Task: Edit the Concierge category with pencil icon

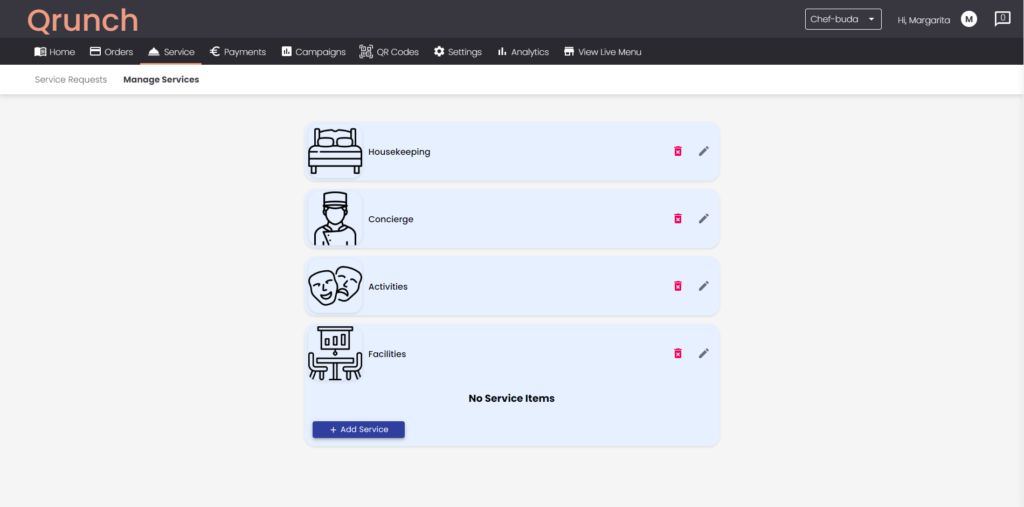Action: (703, 218)
